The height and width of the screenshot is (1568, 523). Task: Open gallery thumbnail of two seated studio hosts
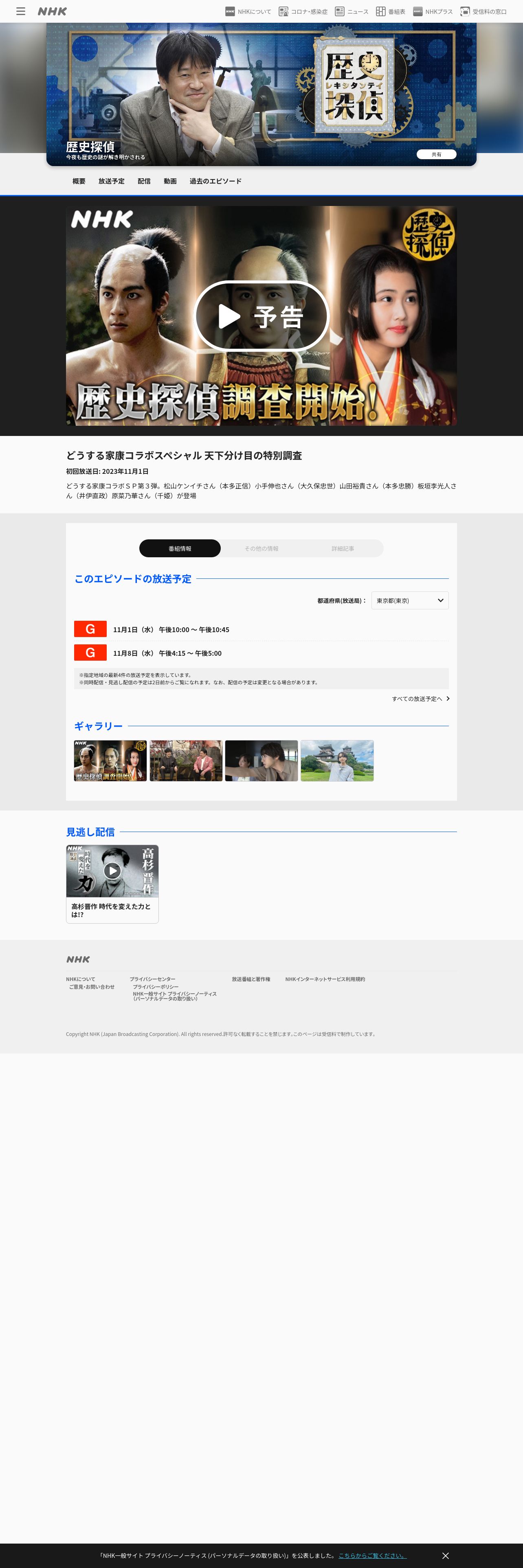(x=186, y=760)
